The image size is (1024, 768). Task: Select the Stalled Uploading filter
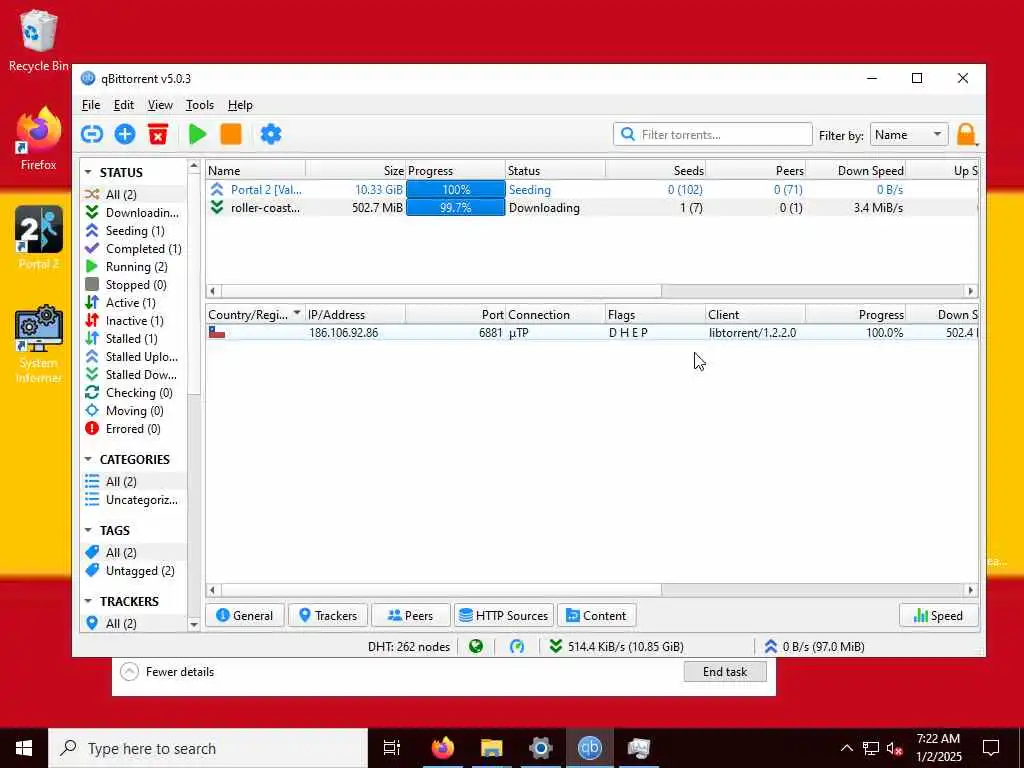pos(132,357)
